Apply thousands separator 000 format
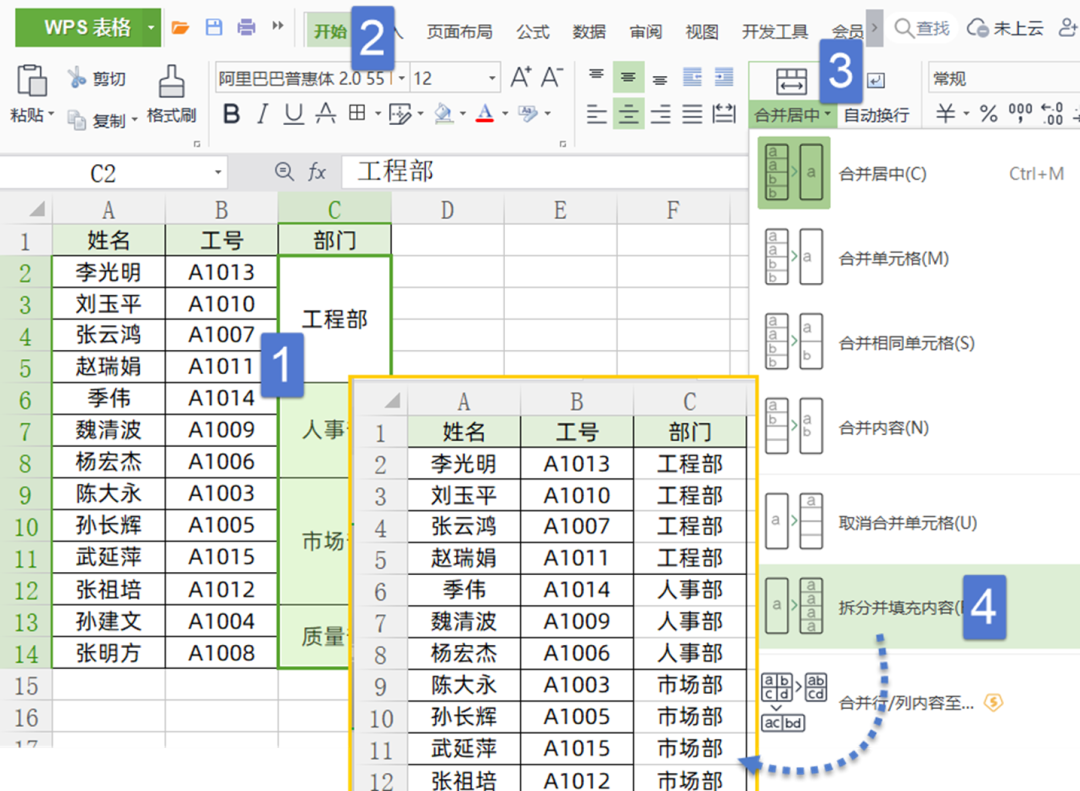Screen dimensions: 1080x791 tap(1020, 112)
